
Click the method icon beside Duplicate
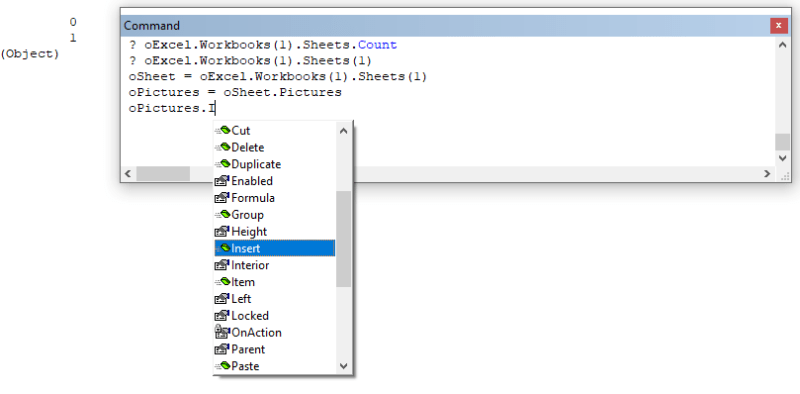222,164
